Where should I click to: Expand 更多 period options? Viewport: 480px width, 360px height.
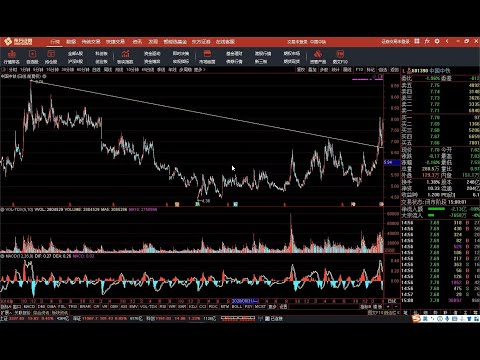tap(200, 70)
